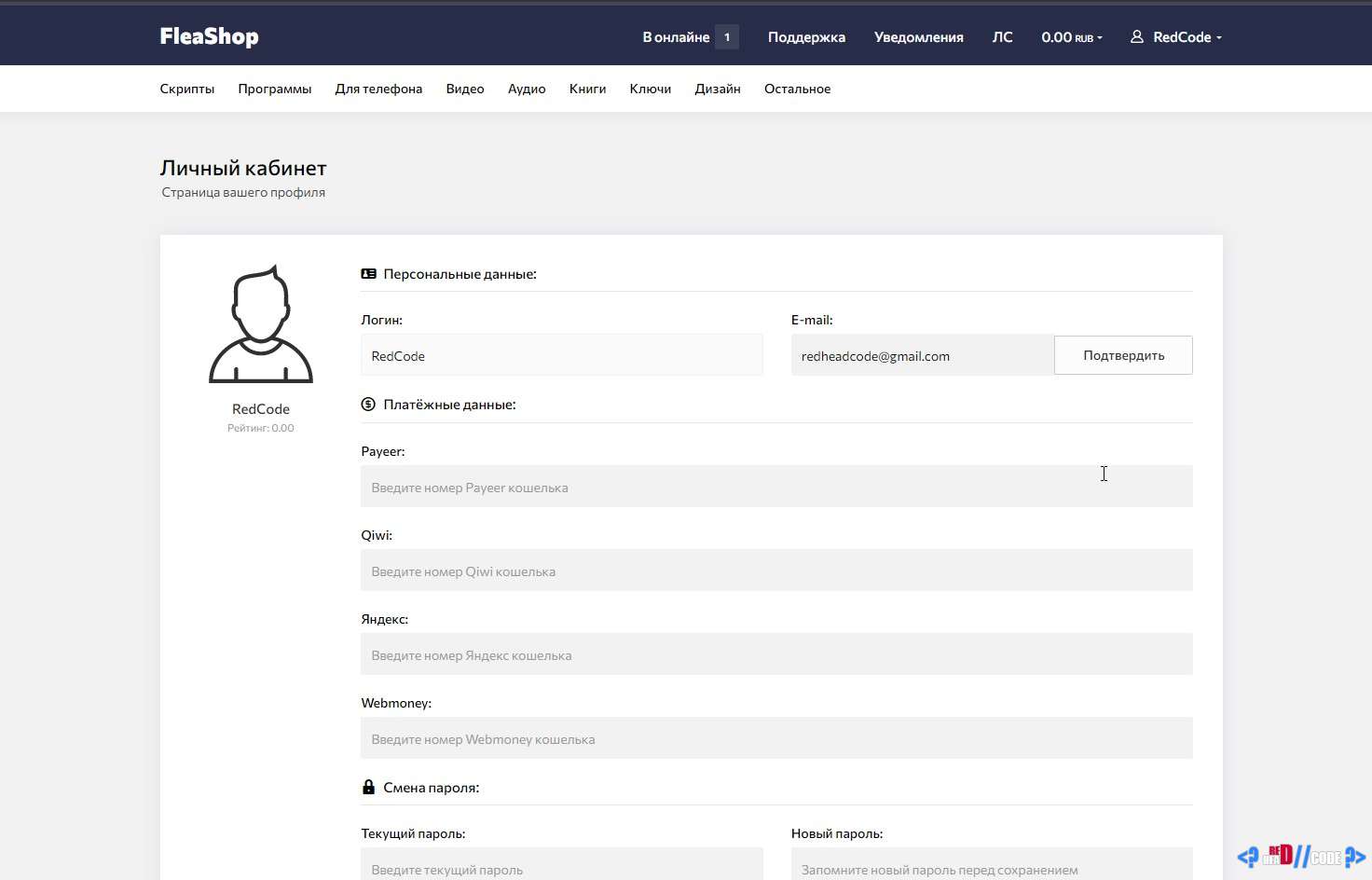Open the online users counter badge
This screenshot has height=880, width=1372.
coord(727,37)
